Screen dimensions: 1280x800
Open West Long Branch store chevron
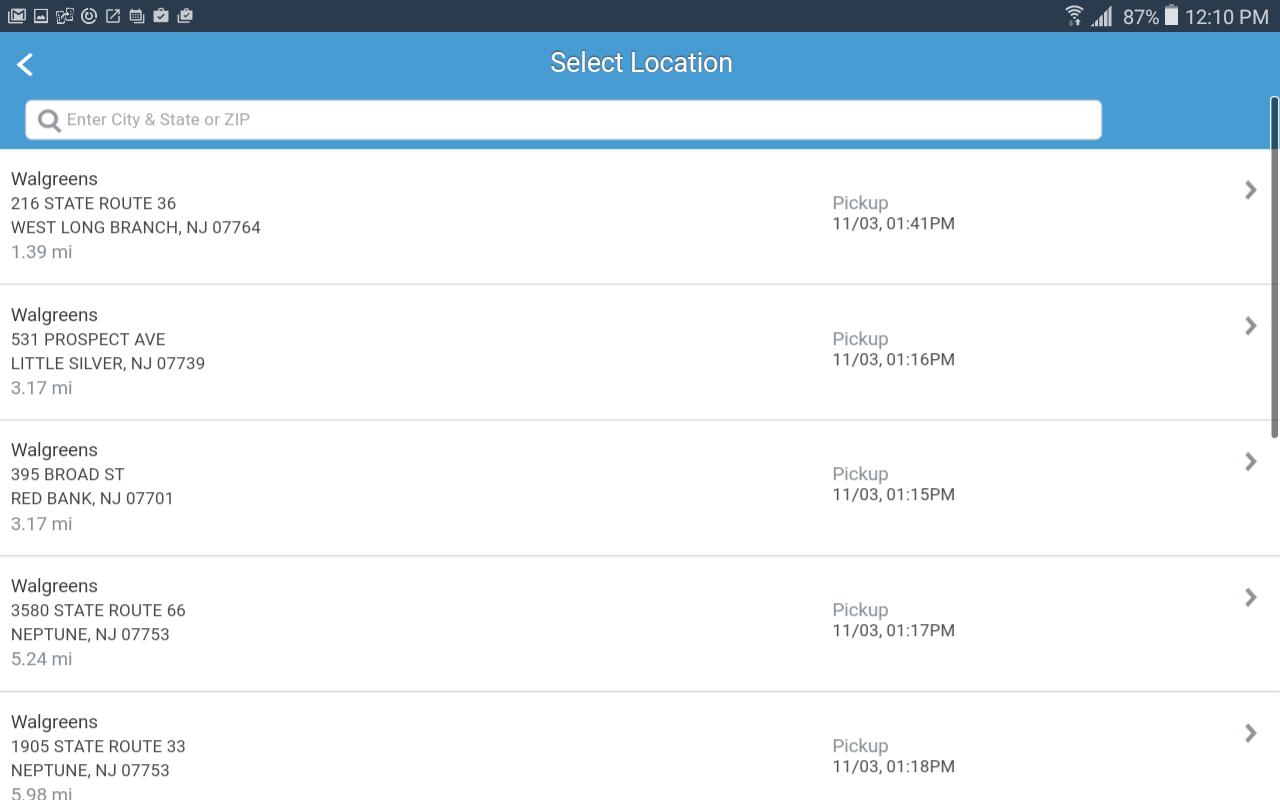click(x=1250, y=190)
